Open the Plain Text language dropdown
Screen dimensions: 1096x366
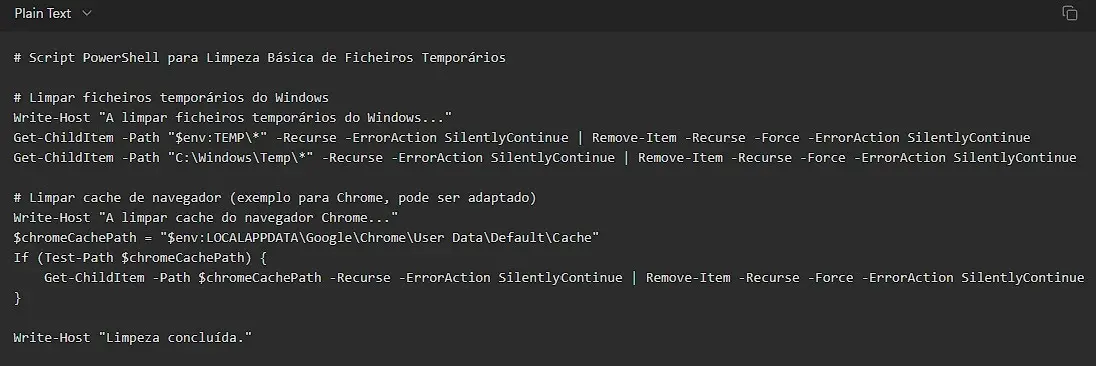53,13
